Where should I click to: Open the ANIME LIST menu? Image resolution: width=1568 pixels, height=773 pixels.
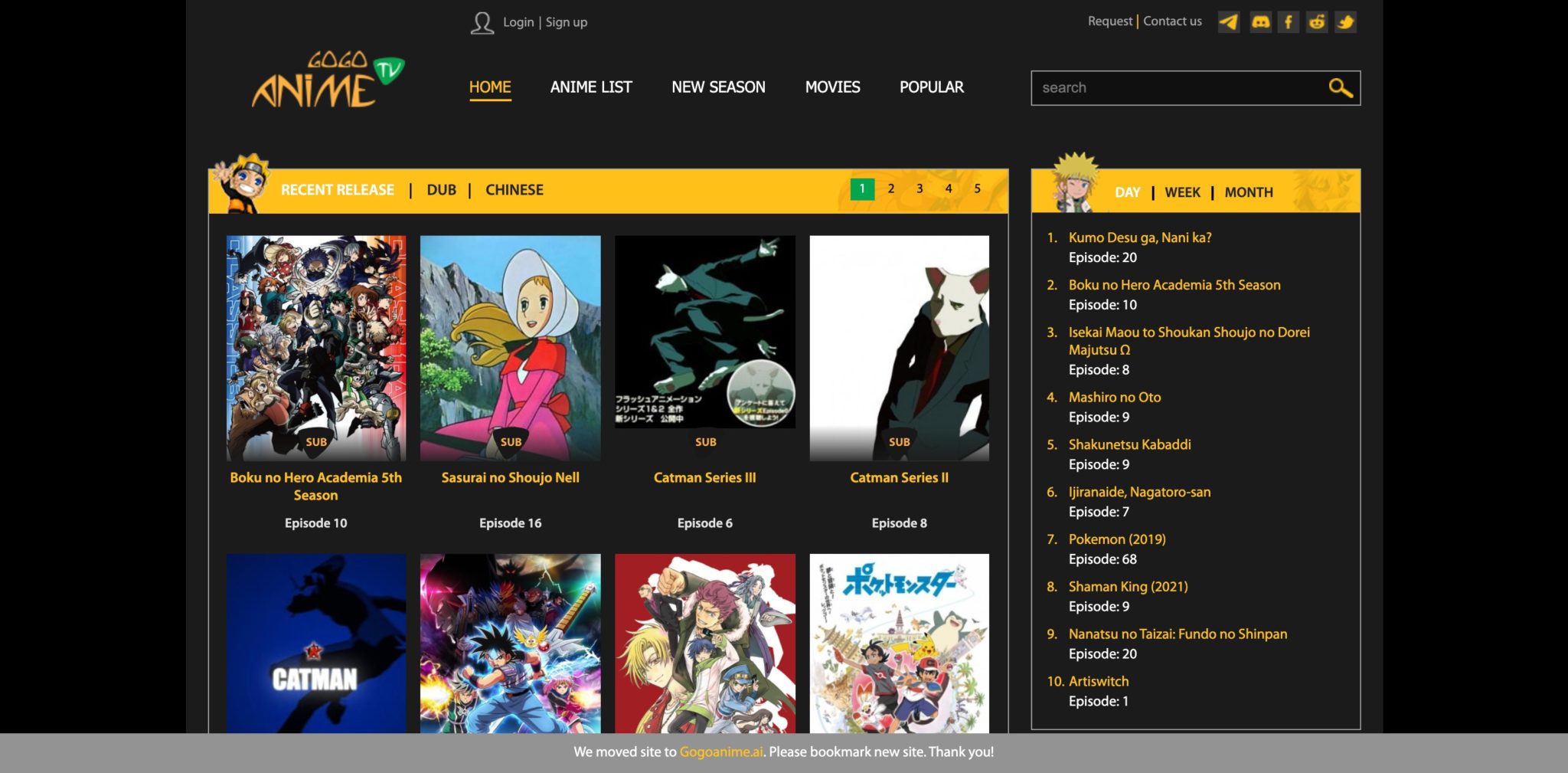coord(590,87)
